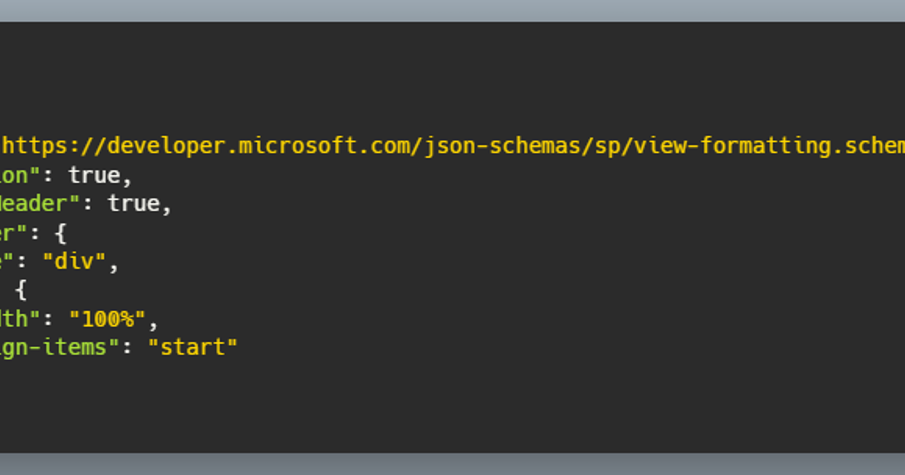The image size is (905, 475).
Task: Click the align-items key text
Action: pos(55,348)
